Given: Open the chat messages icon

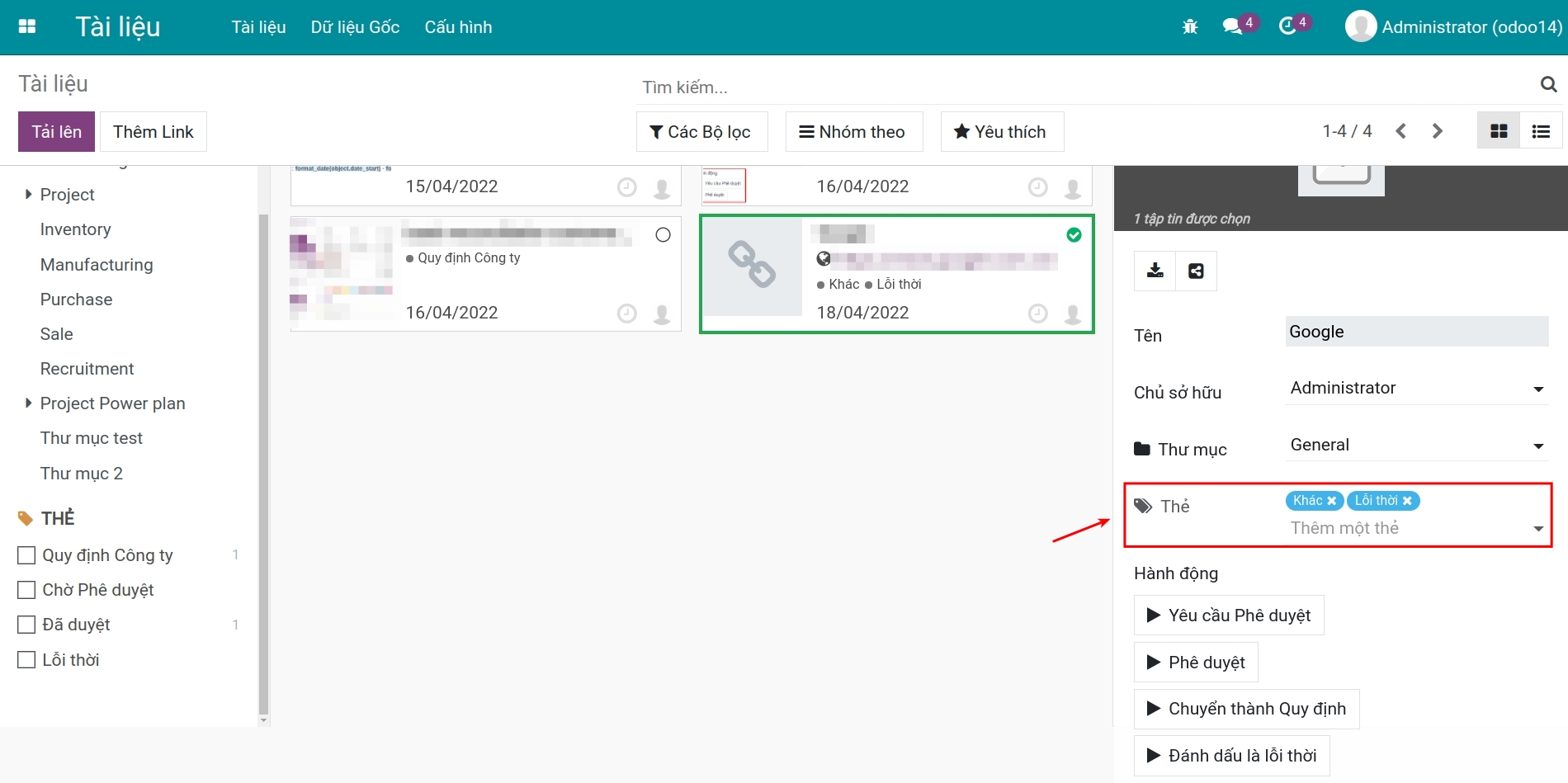Looking at the screenshot, I should pyautogui.click(x=1232, y=26).
